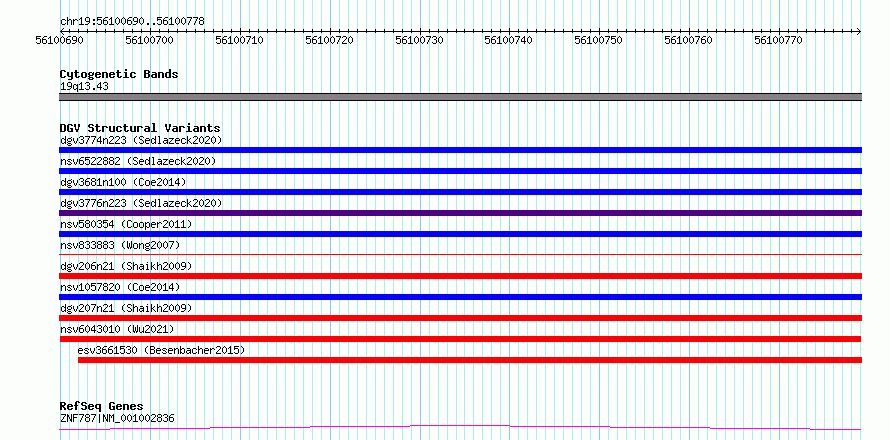Open the nsv6043010 (Wu2021) label
This screenshot has width=890, height=440.
(117, 329)
